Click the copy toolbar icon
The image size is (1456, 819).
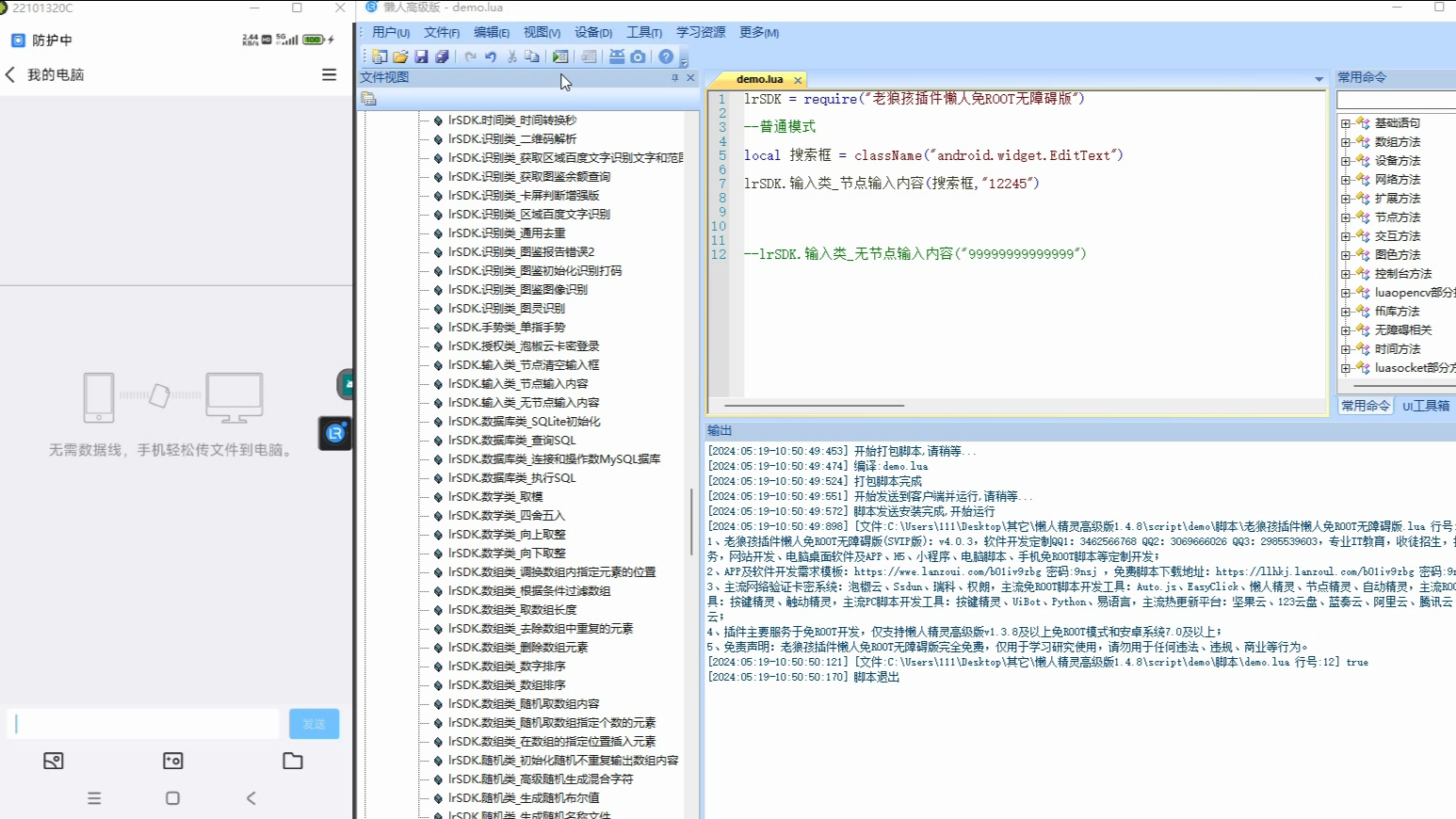click(x=532, y=56)
